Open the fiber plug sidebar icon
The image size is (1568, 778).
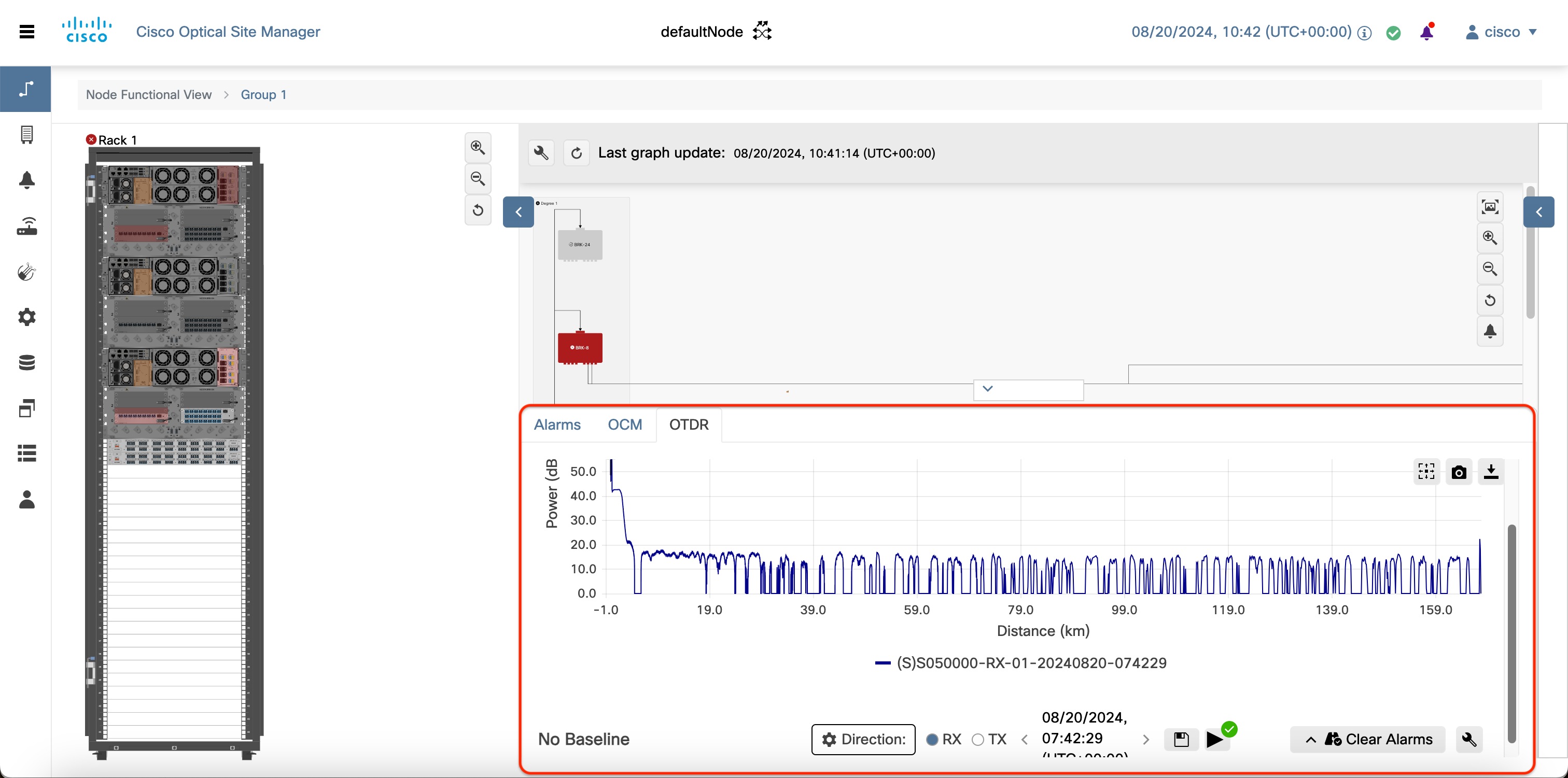[27, 271]
